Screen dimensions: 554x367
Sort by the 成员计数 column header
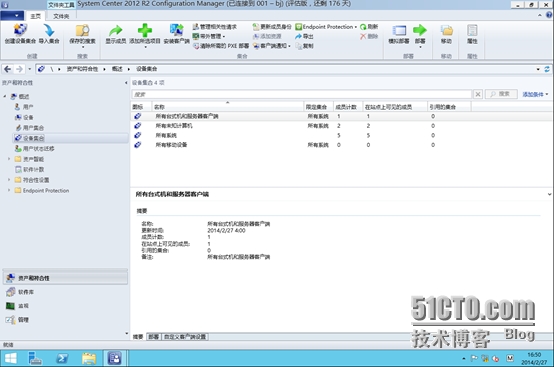pyautogui.click(x=348, y=107)
